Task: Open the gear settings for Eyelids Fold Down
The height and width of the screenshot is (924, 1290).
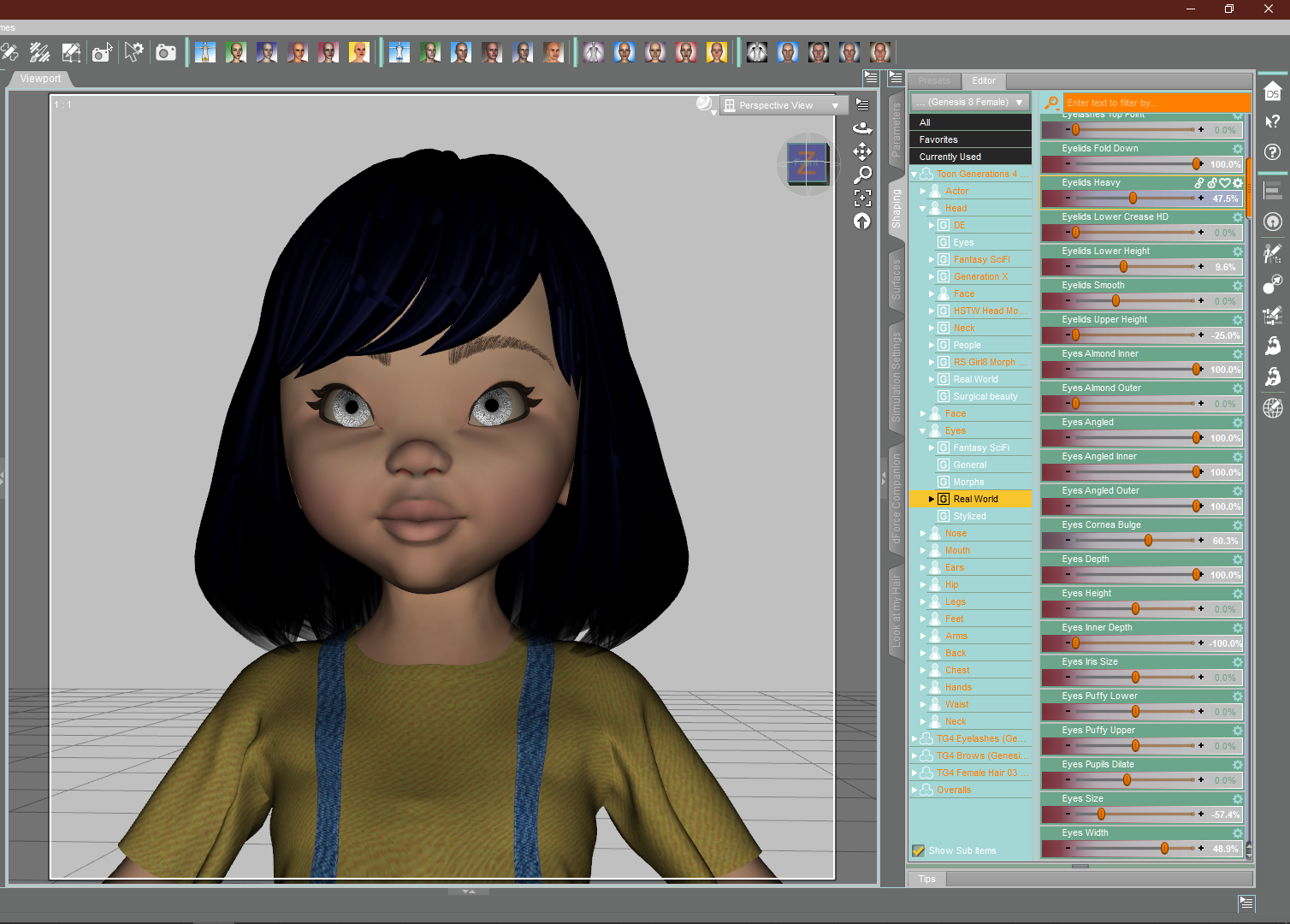Action: coord(1237,149)
